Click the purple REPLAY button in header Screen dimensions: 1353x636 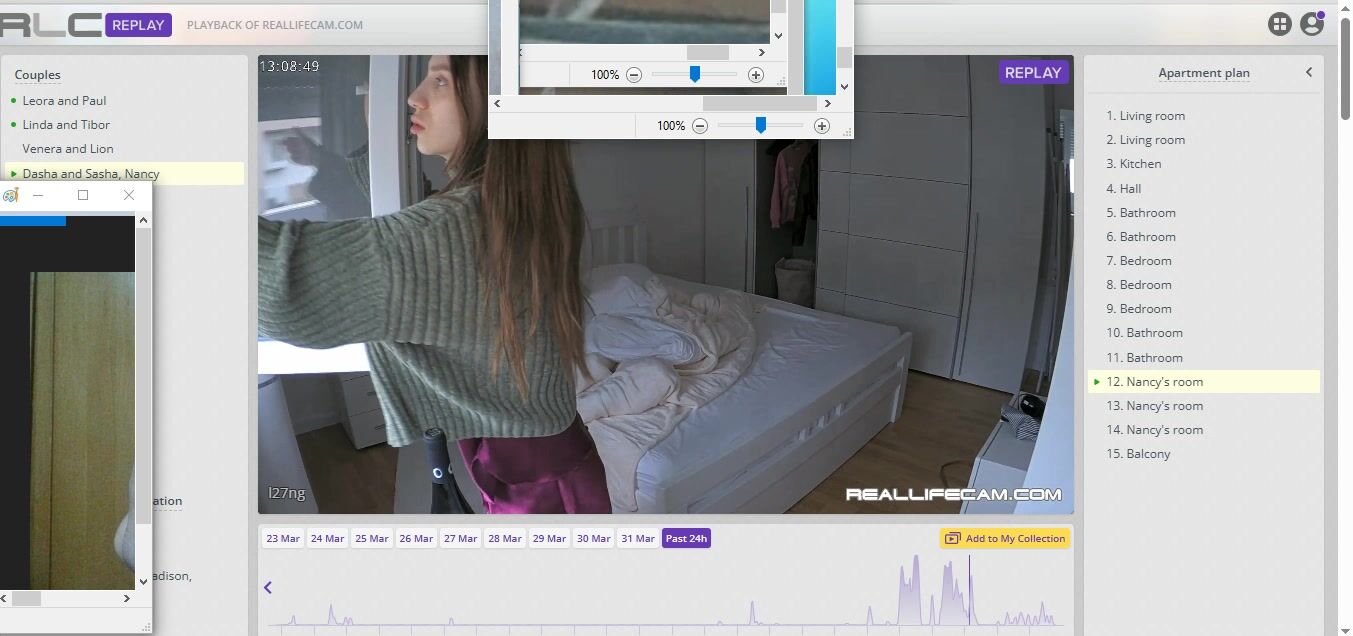point(138,25)
